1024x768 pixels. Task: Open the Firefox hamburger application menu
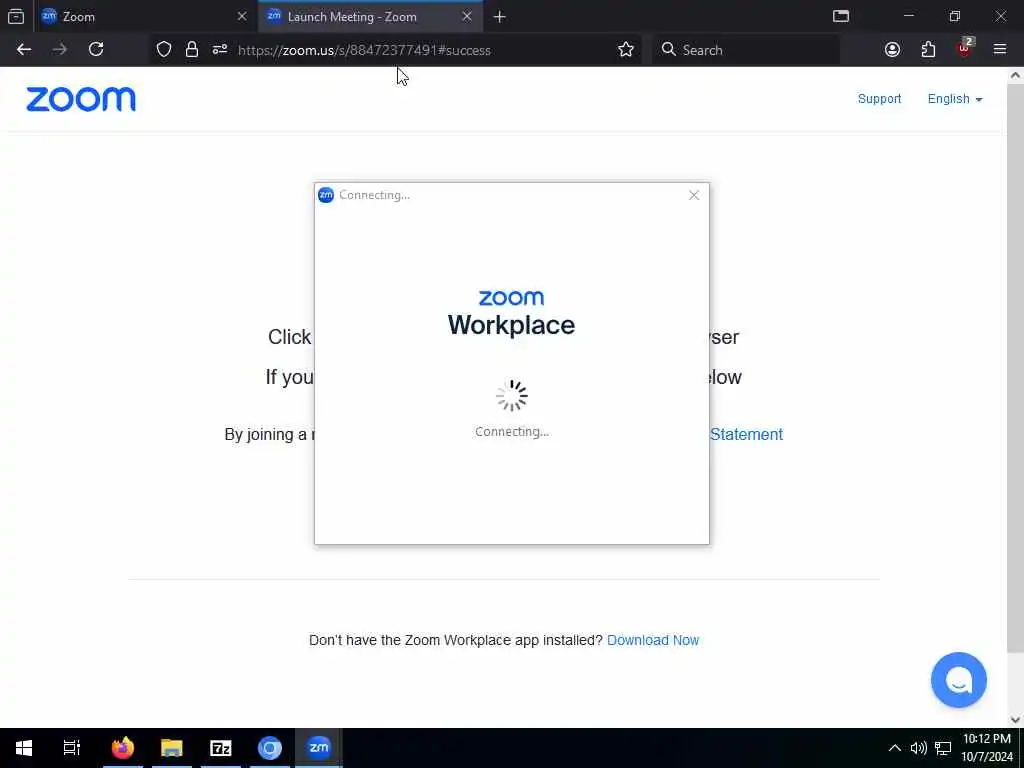click(1000, 50)
